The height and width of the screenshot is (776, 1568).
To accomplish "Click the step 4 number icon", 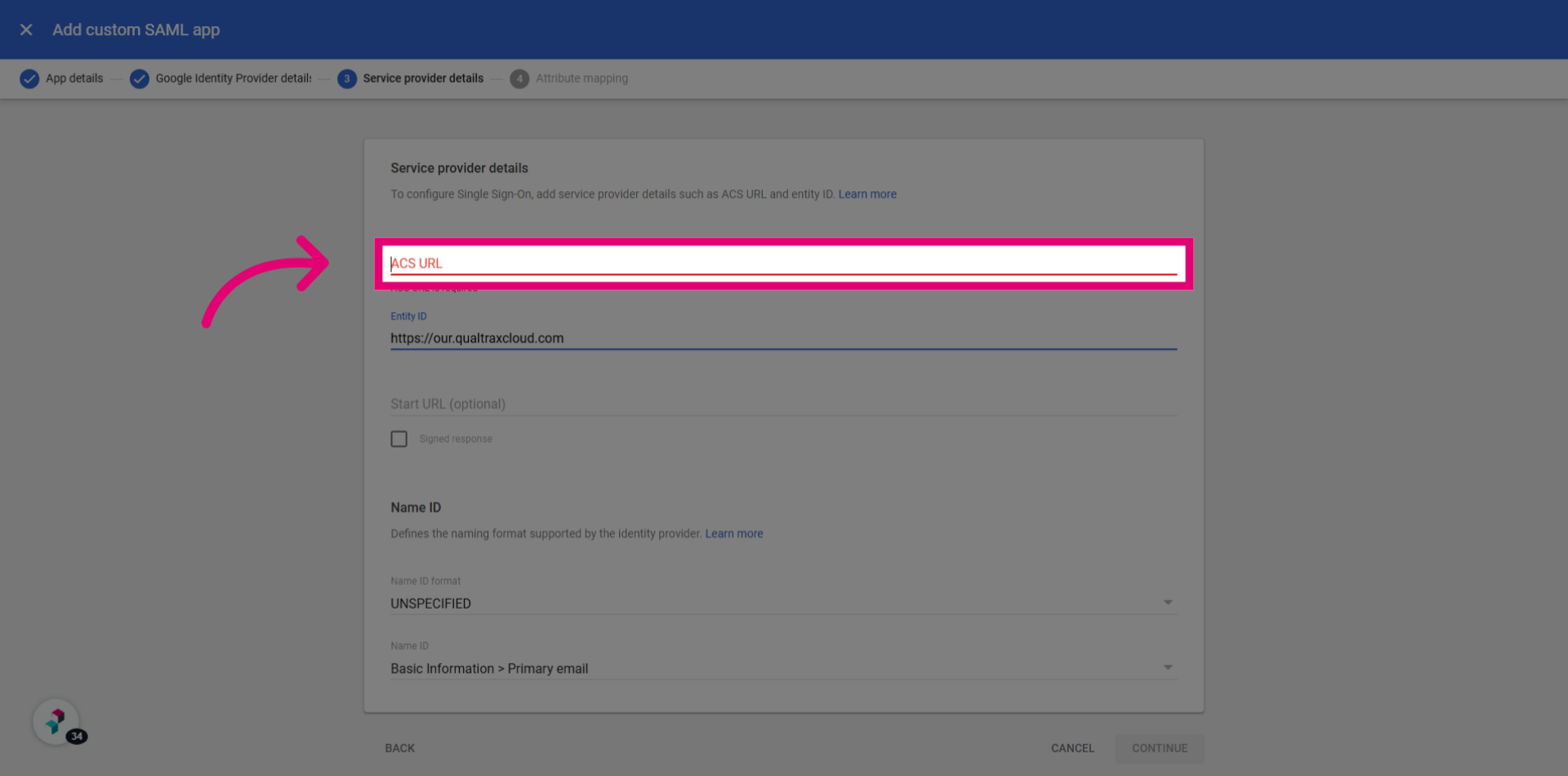I will 519,78.
